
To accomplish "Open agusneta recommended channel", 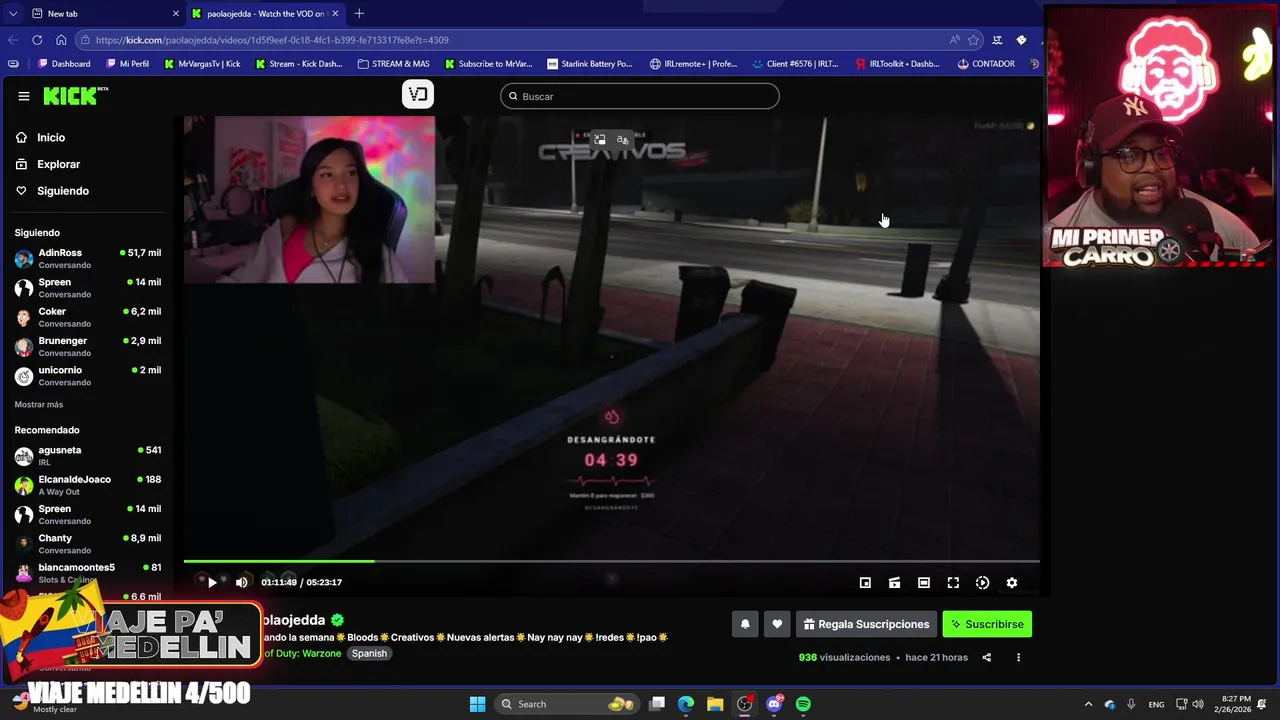I will [88, 455].
